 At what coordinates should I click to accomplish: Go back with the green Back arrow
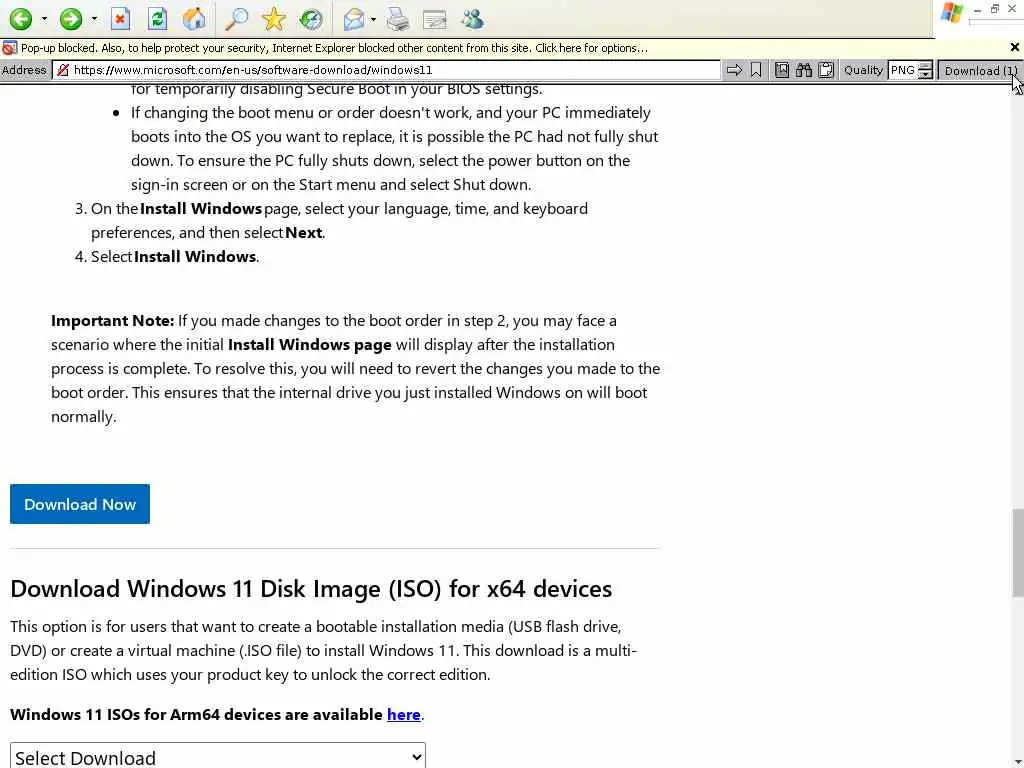[20, 18]
